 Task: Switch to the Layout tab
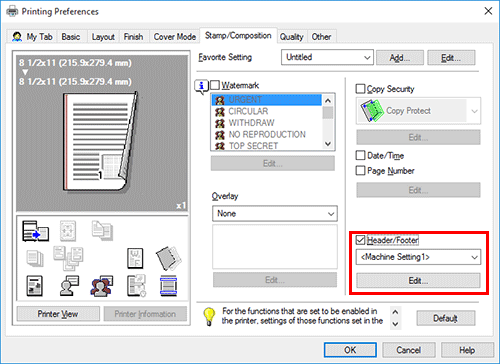[x=103, y=37]
